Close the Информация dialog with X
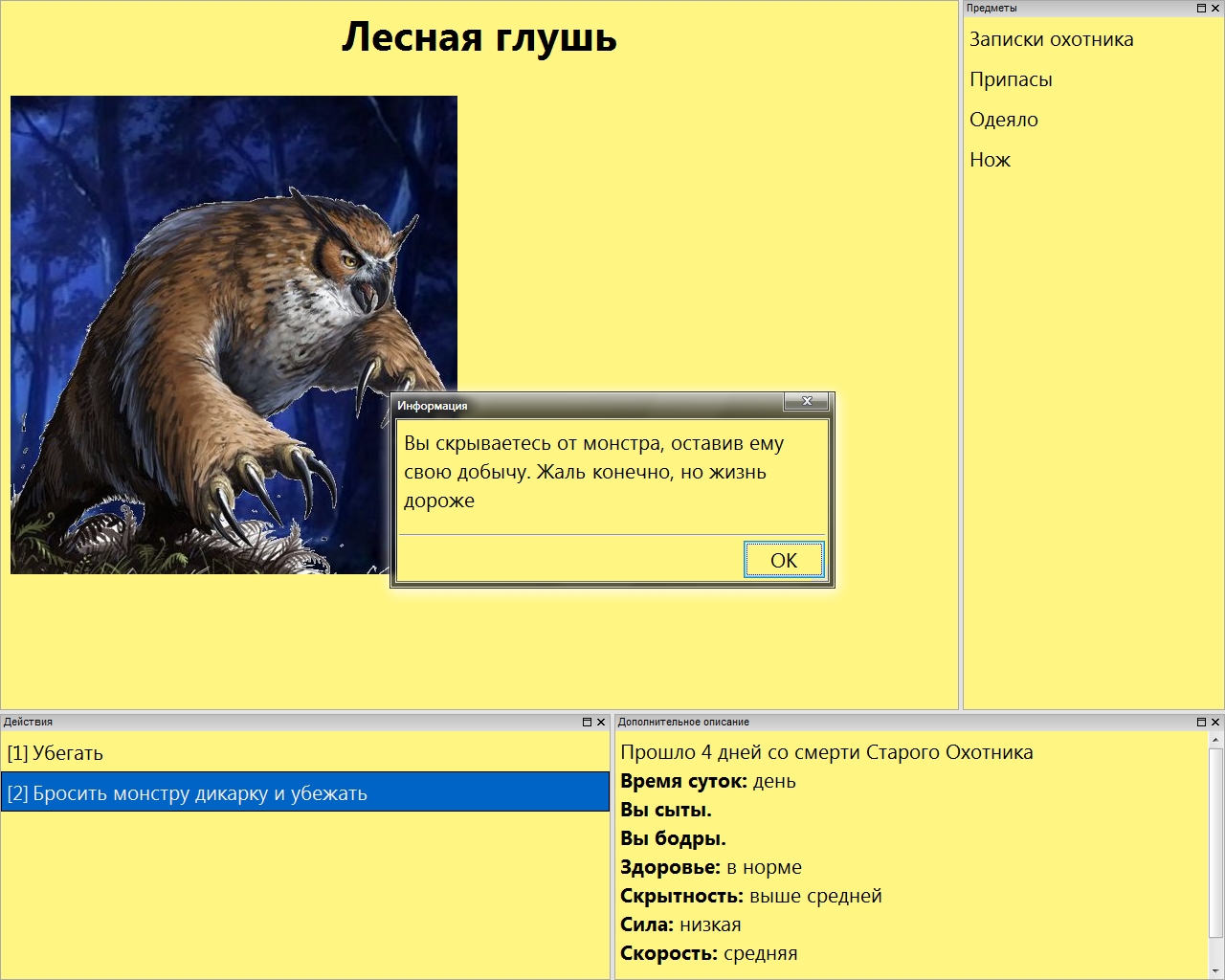1225x980 pixels. tap(806, 402)
